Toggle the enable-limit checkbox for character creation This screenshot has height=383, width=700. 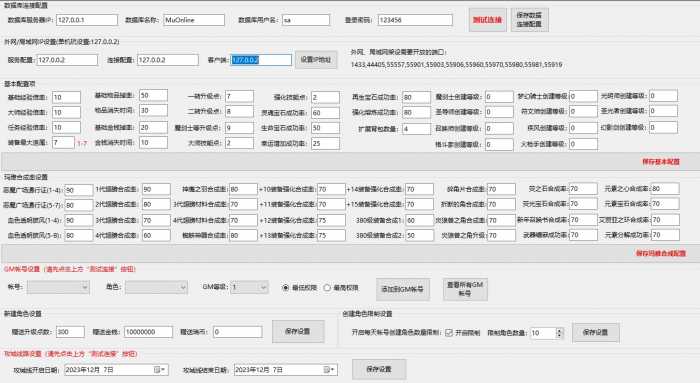pyautogui.click(x=449, y=333)
